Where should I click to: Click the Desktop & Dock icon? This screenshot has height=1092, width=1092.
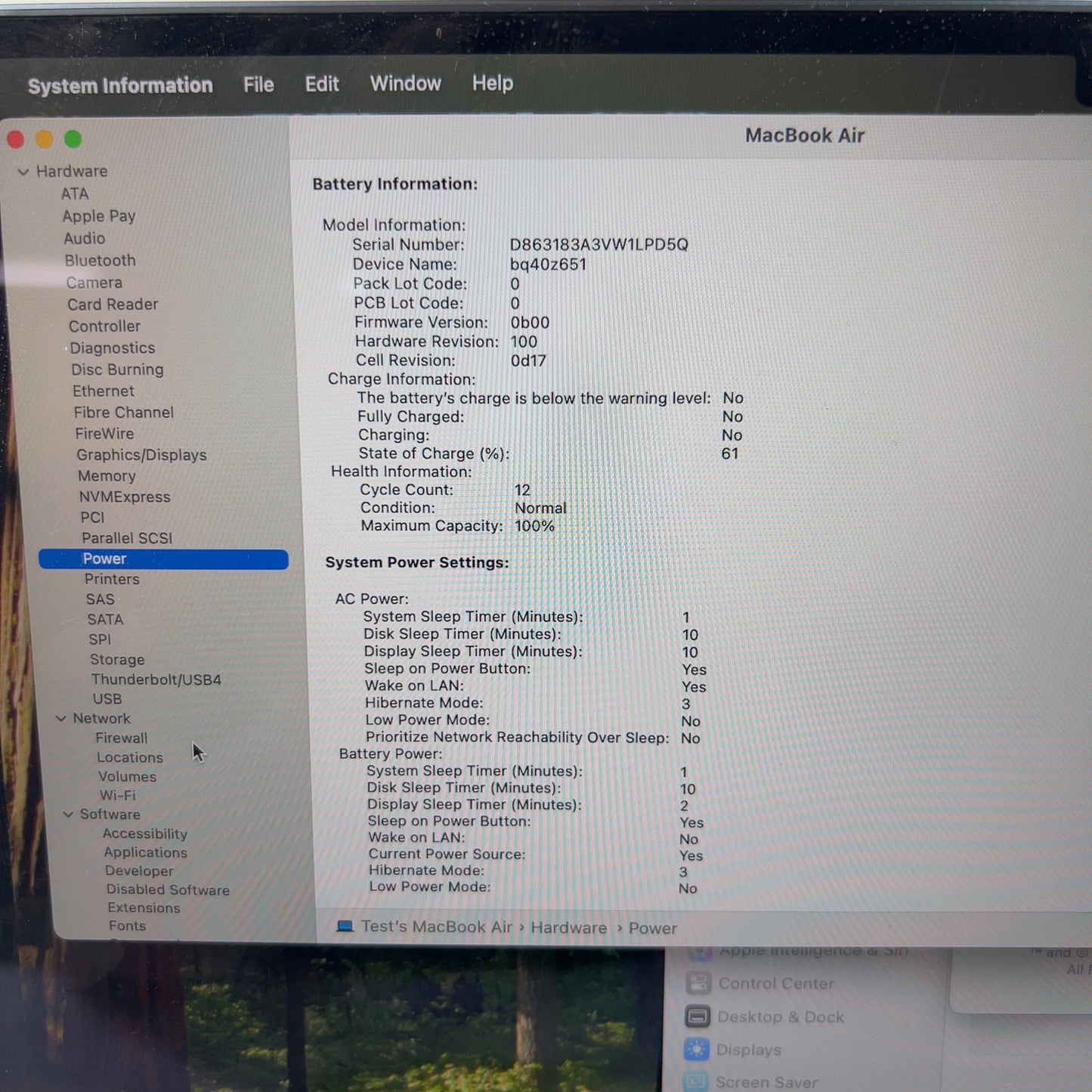[x=698, y=1016]
